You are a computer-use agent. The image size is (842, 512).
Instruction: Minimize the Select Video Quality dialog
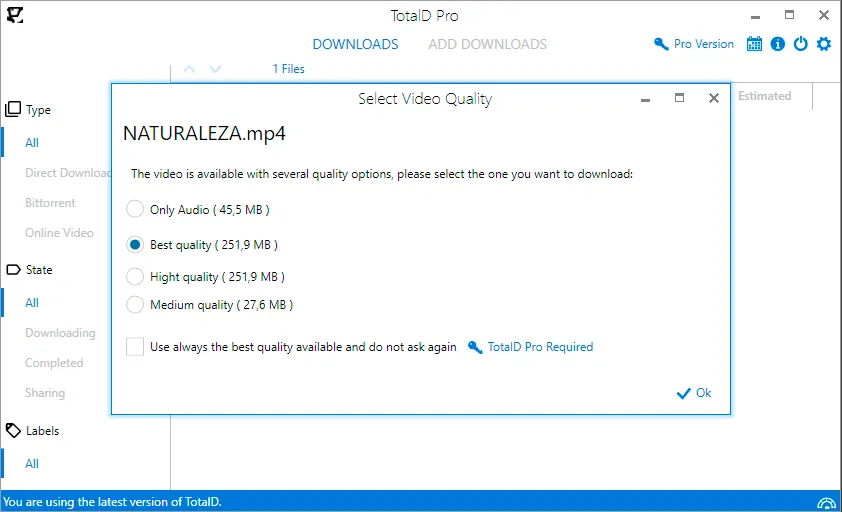pos(645,100)
